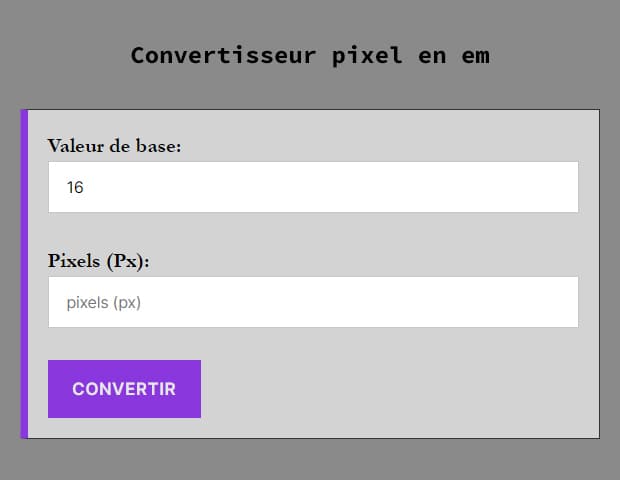
Task: Click the purple accent bar of the form
Action: (24, 273)
